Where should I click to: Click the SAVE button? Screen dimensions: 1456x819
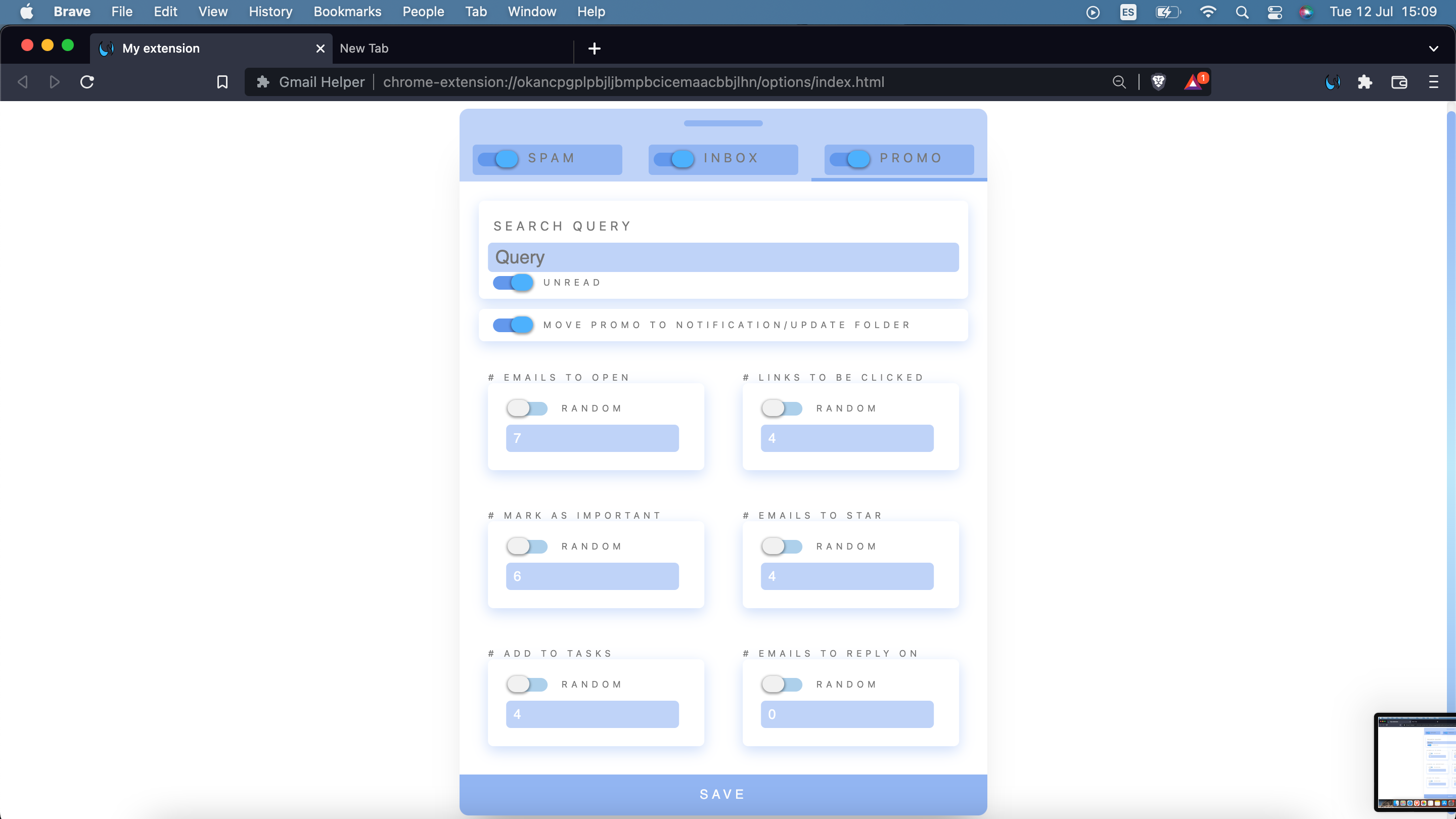[723, 794]
